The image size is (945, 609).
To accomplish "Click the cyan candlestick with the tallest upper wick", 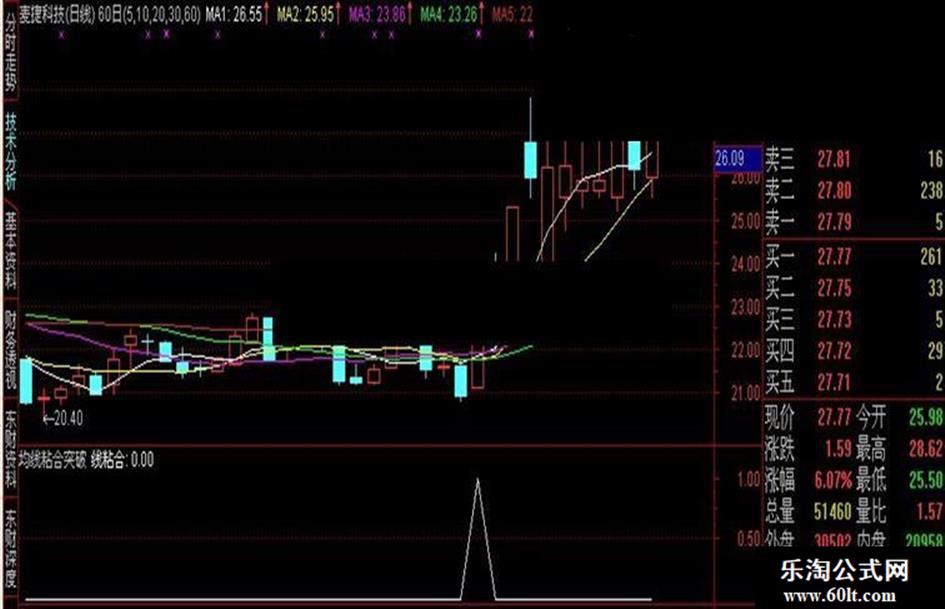I will coord(530,160).
